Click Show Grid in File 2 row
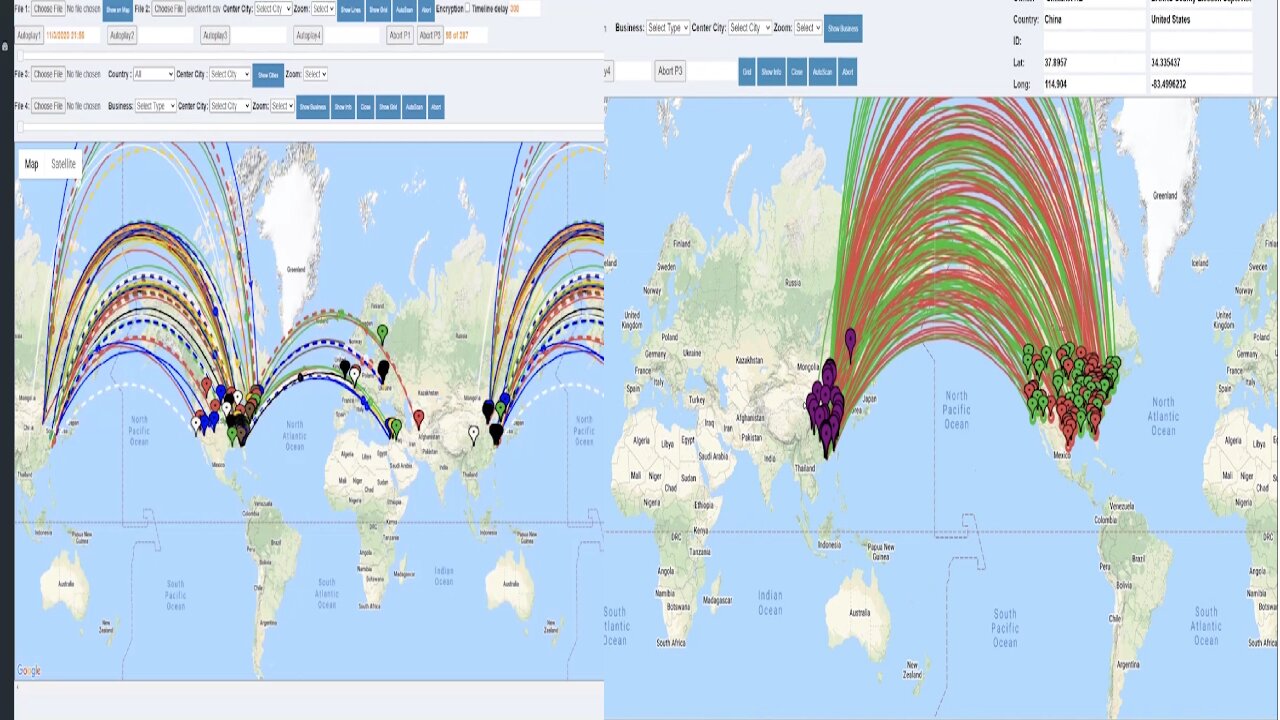 point(378,10)
